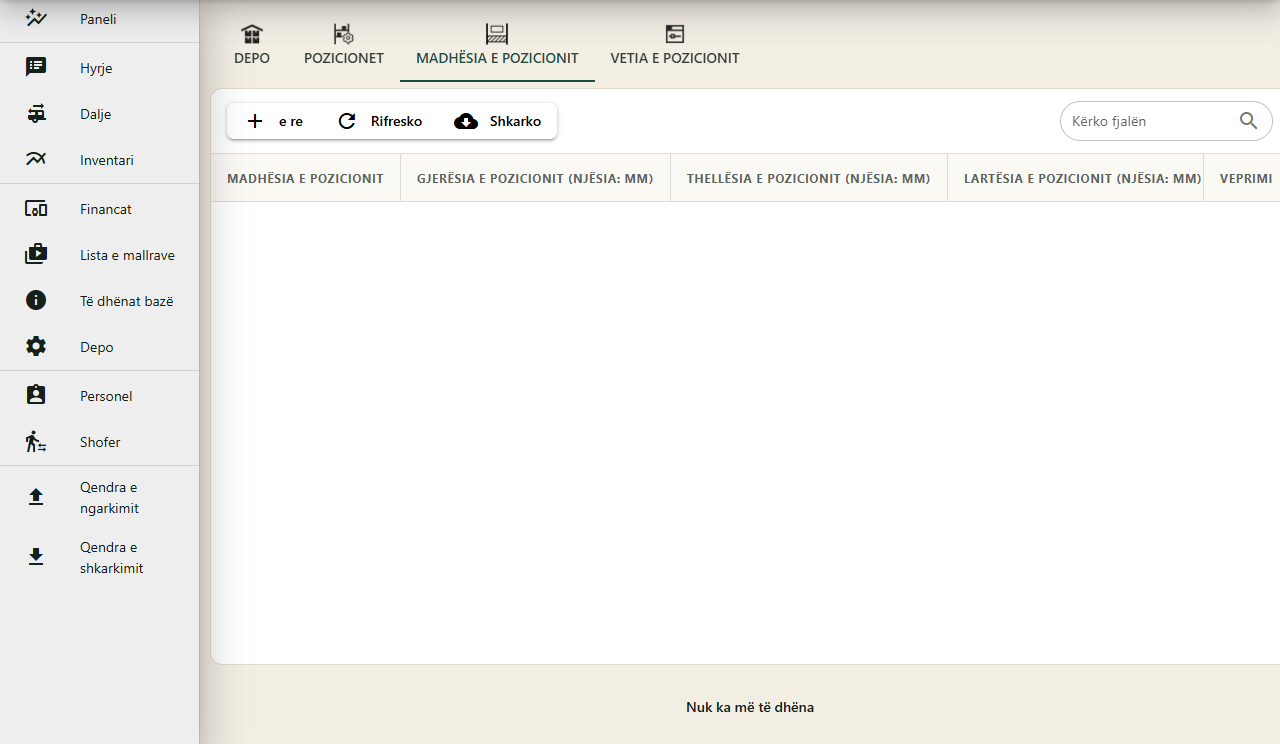Switch to the POZICIONET tab
The height and width of the screenshot is (744, 1280).
pyautogui.click(x=344, y=47)
